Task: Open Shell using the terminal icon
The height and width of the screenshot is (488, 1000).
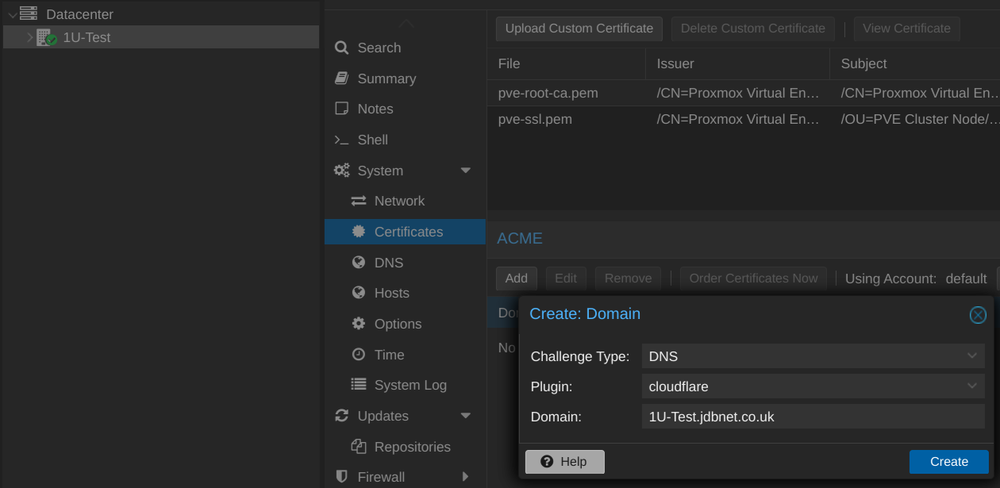Action: click(x=342, y=140)
